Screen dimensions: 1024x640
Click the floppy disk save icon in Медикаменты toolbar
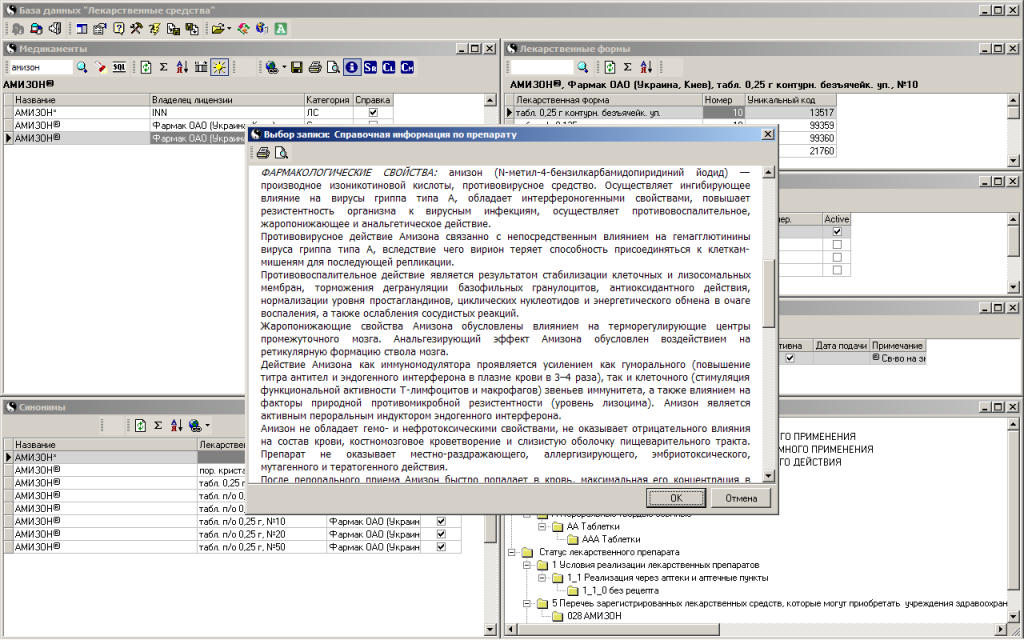click(296, 67)
